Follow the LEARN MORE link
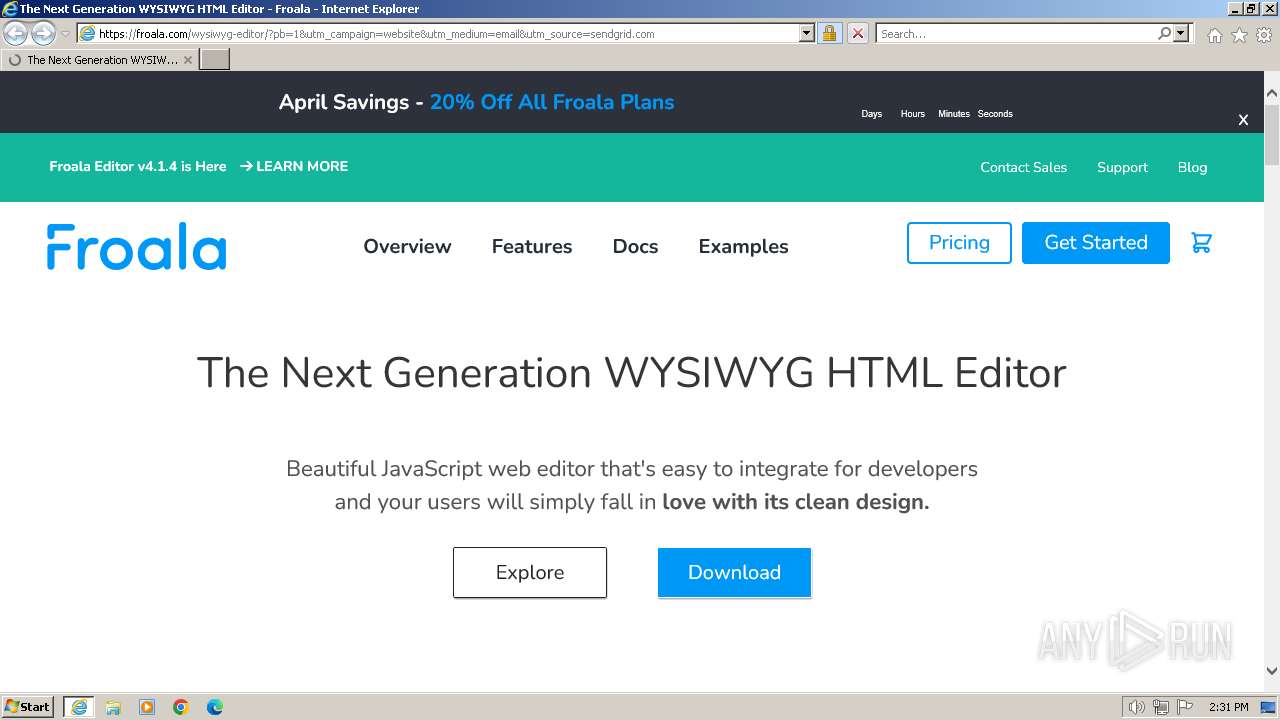1280x720 pixels. coord(294,167)
